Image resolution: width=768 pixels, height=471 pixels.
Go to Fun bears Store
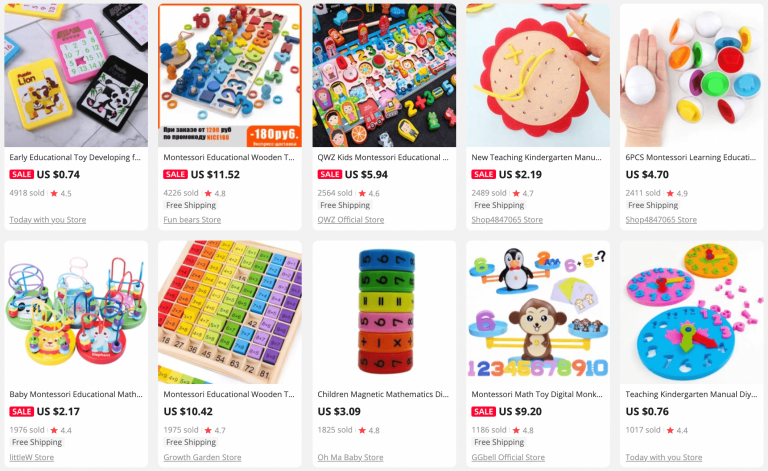click(x=192, y=220)
